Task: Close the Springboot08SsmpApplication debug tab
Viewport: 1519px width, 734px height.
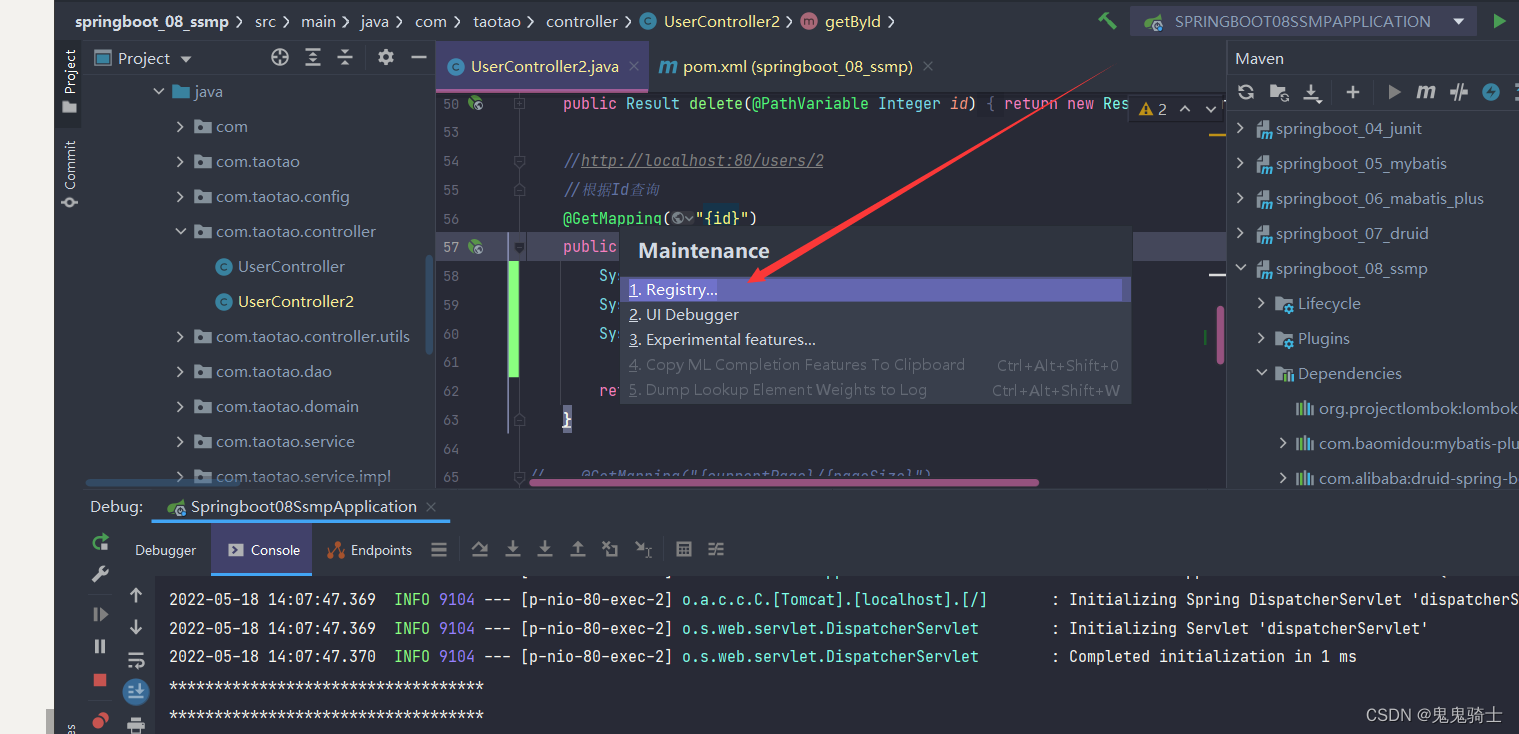Action: 432,506
